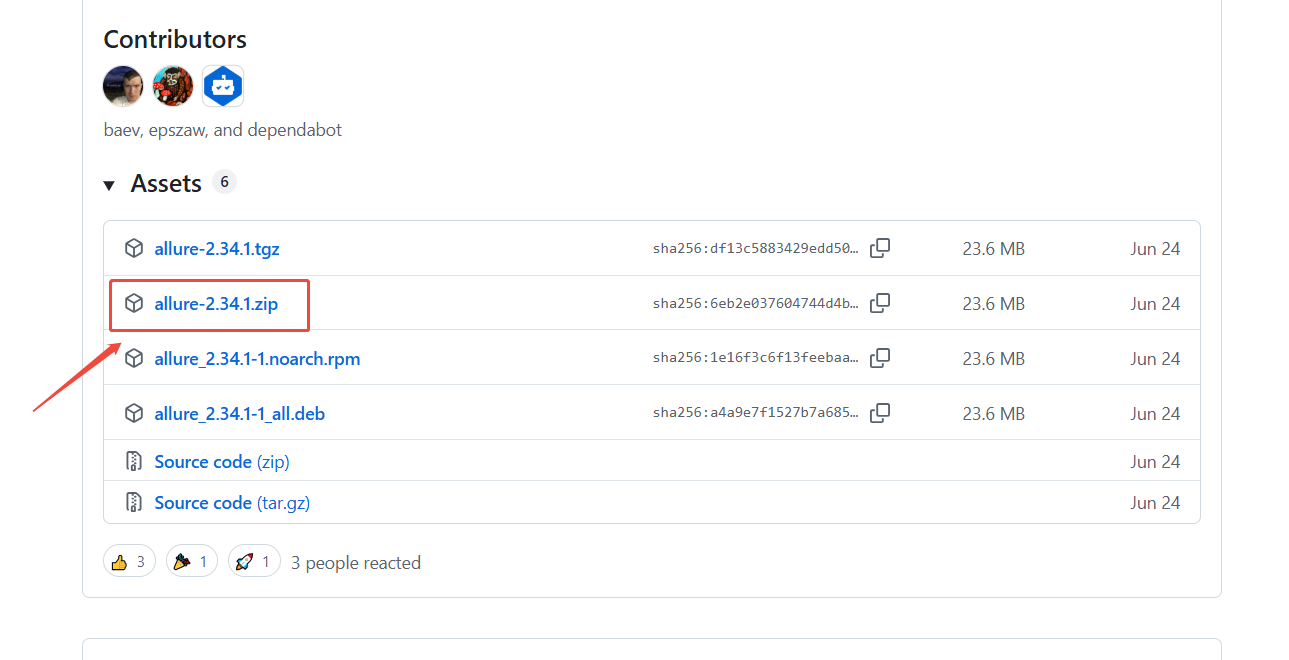Copy sha256 of allure-2.34.1.tgz
1289x660 pixels.
tap(880, 249)
